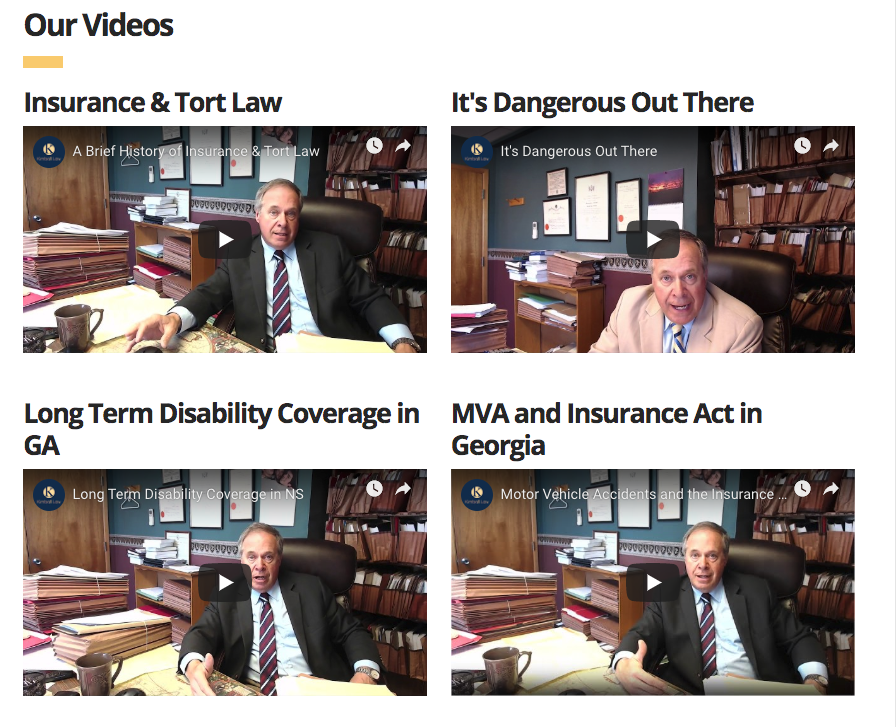
Task: Open 'A Brief History of Insurance & Tort Law' title link
Action: (195, 151)
